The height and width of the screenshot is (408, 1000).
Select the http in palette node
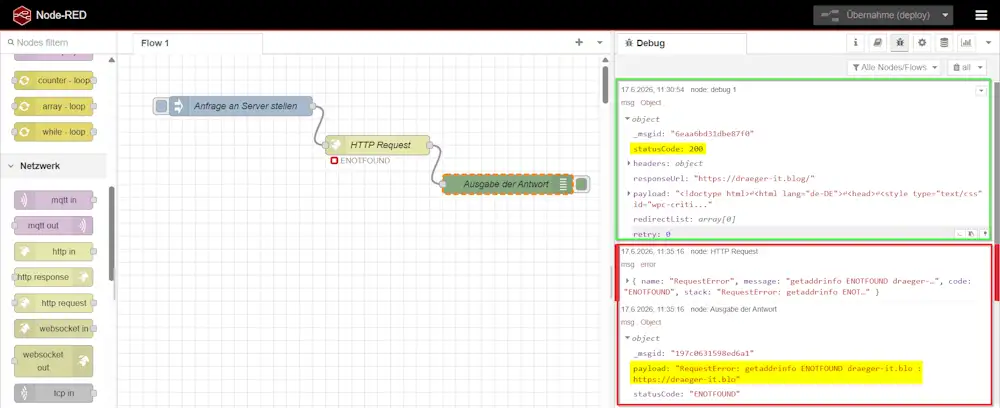tap(54, 252)
